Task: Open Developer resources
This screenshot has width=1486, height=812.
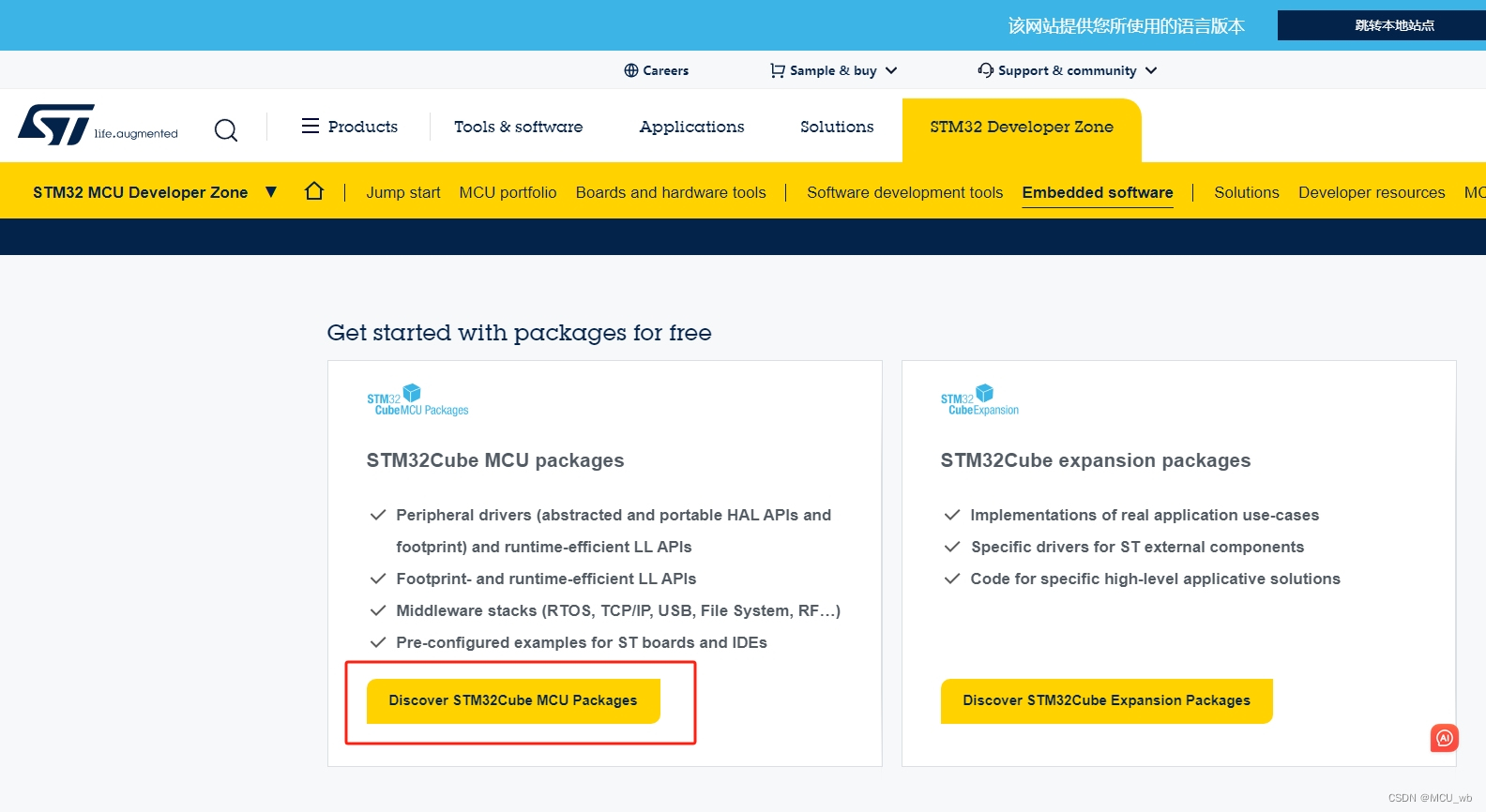Action: pyautogui.click(x=1372, y=192)
